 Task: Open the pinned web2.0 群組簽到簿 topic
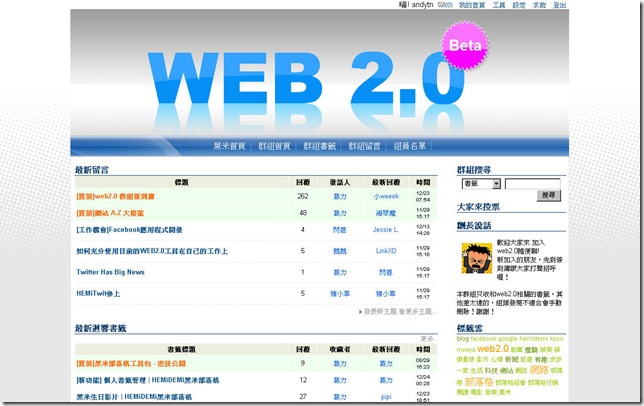(x=115, y=197)
